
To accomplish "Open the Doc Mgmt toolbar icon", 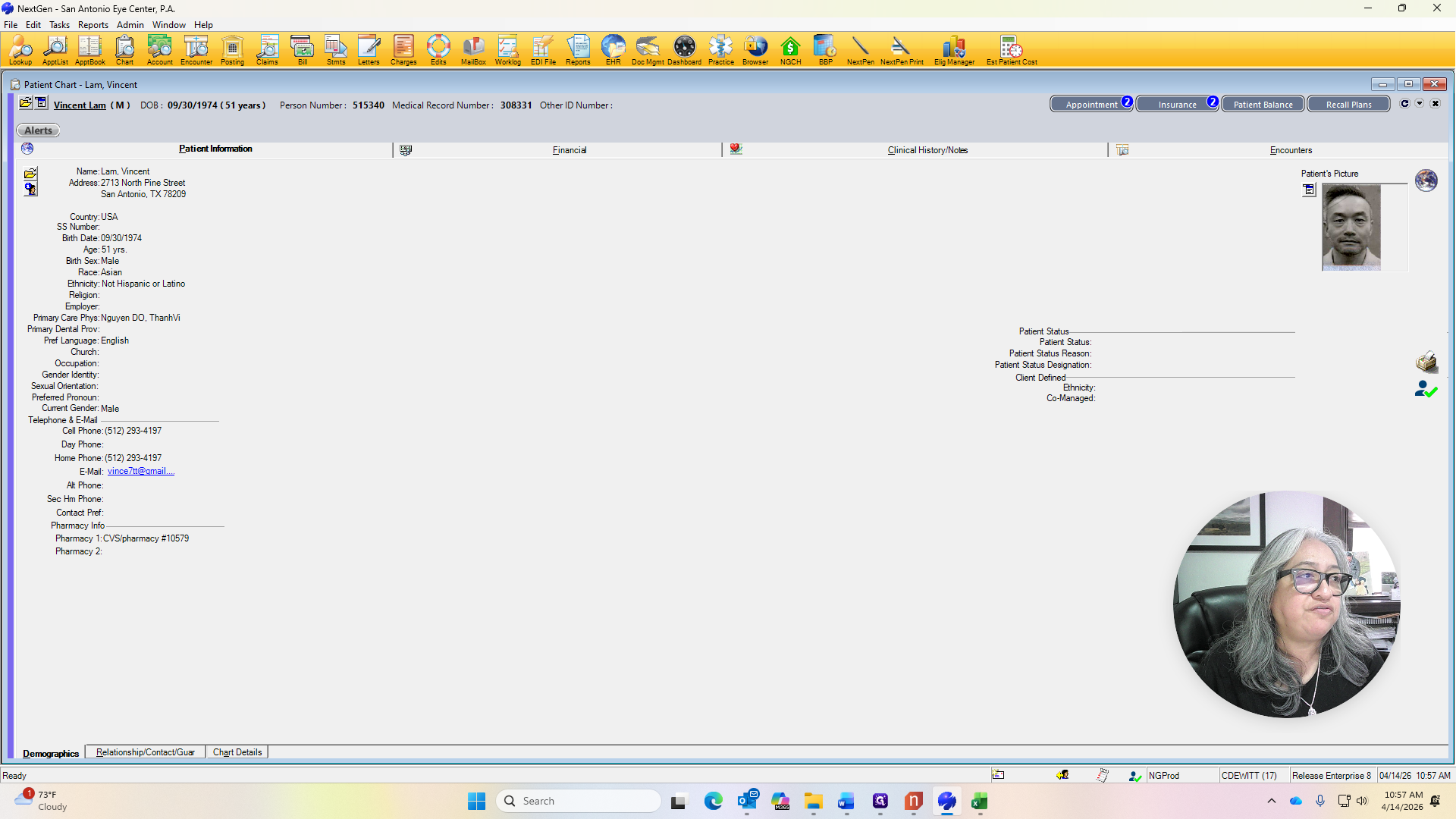I will click(x=648, y=50).
